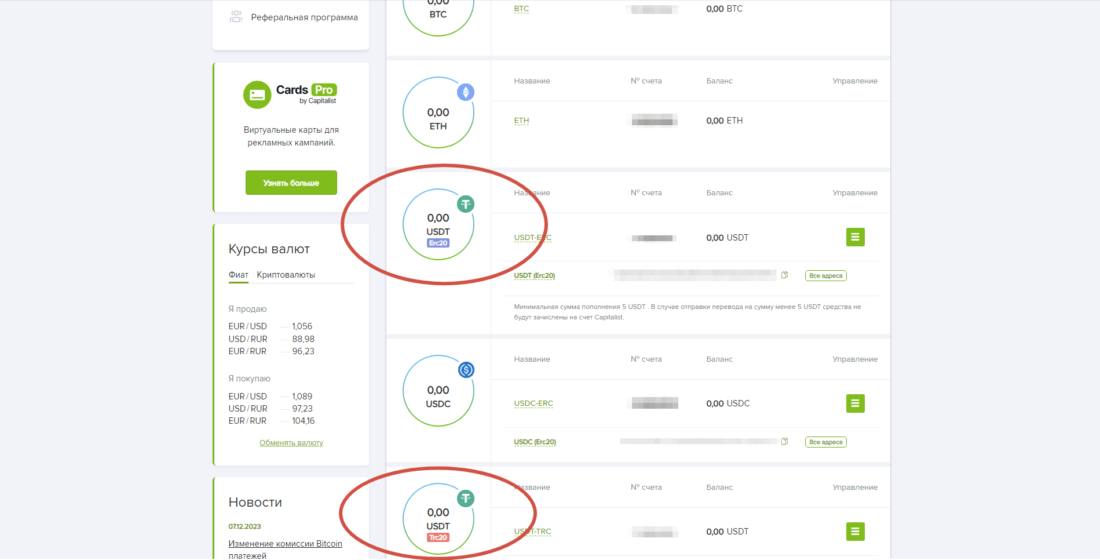Viewport: 1100px width, 560px height.
Task: Open the USDC-ERC account link
Action: (x=533, y=404)
